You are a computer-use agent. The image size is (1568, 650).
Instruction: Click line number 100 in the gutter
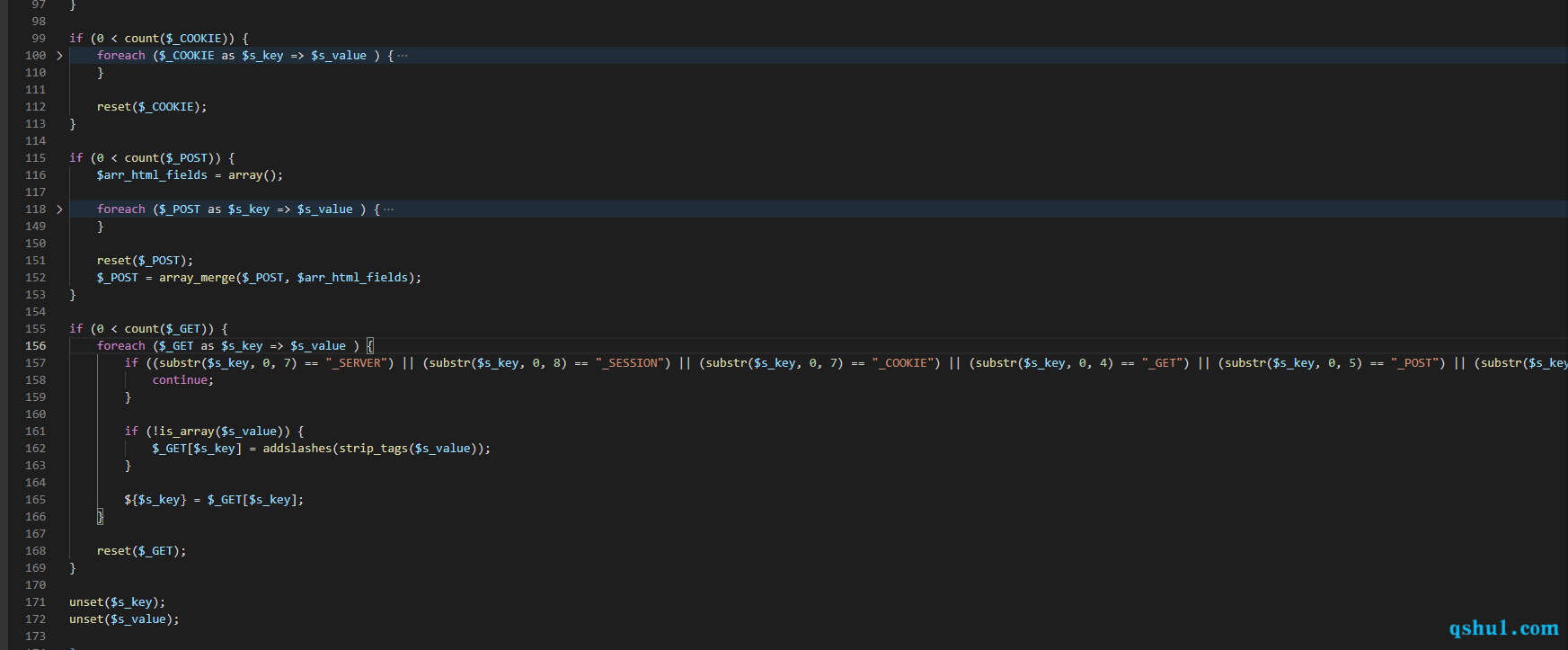[36, 56]
